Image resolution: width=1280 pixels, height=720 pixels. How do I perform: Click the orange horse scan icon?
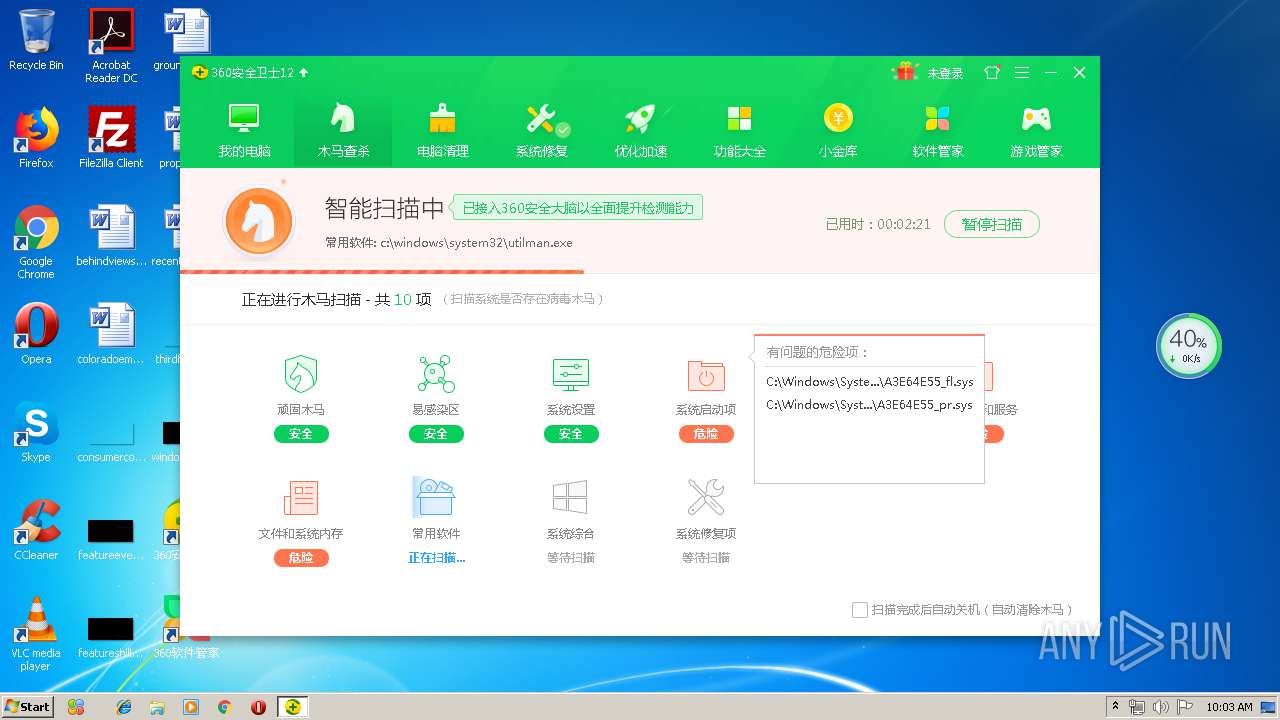(x=259, y=221)
